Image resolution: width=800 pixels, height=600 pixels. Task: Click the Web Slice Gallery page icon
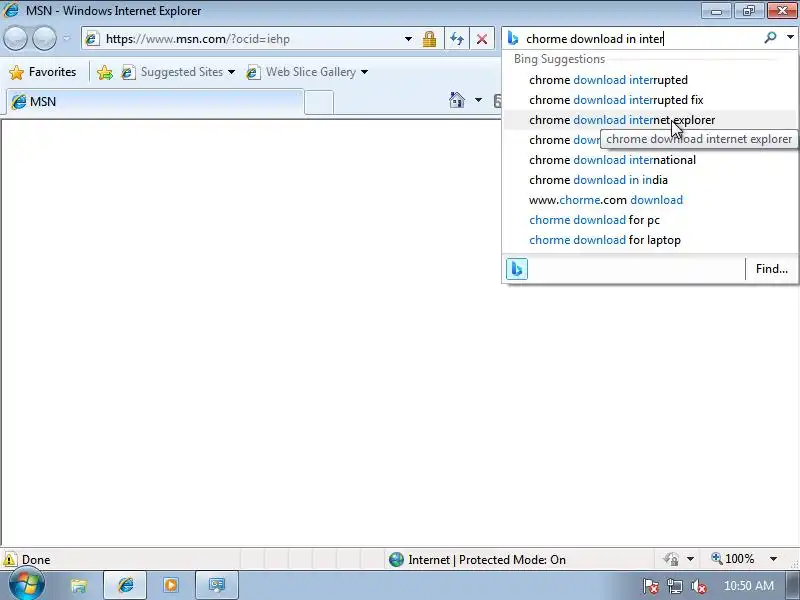click(x=253, y=72)
